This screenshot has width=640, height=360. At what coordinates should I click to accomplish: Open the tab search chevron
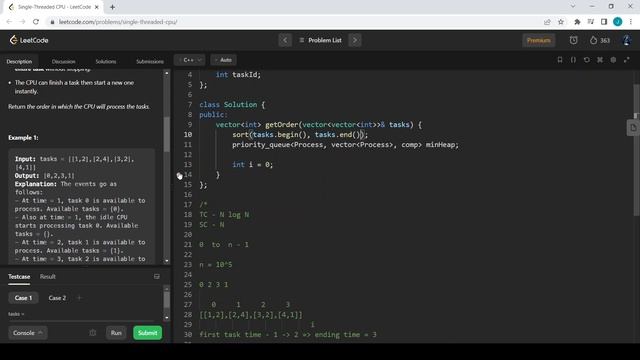click(573, 7)
